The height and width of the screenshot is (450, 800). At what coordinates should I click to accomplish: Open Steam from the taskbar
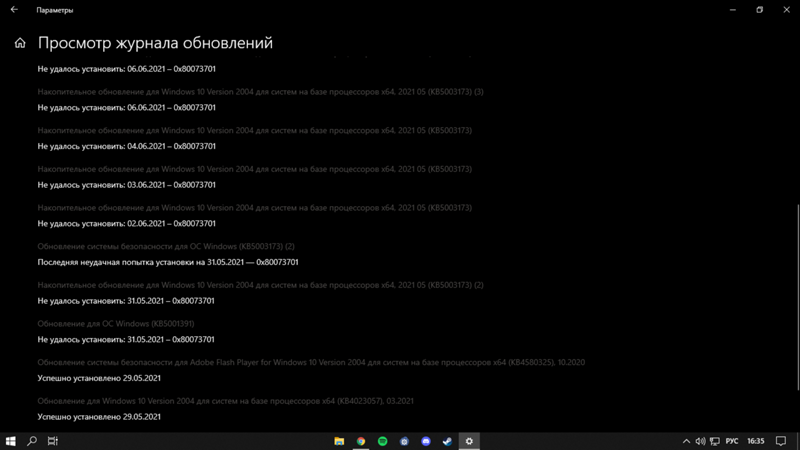[x=447, y=441]
